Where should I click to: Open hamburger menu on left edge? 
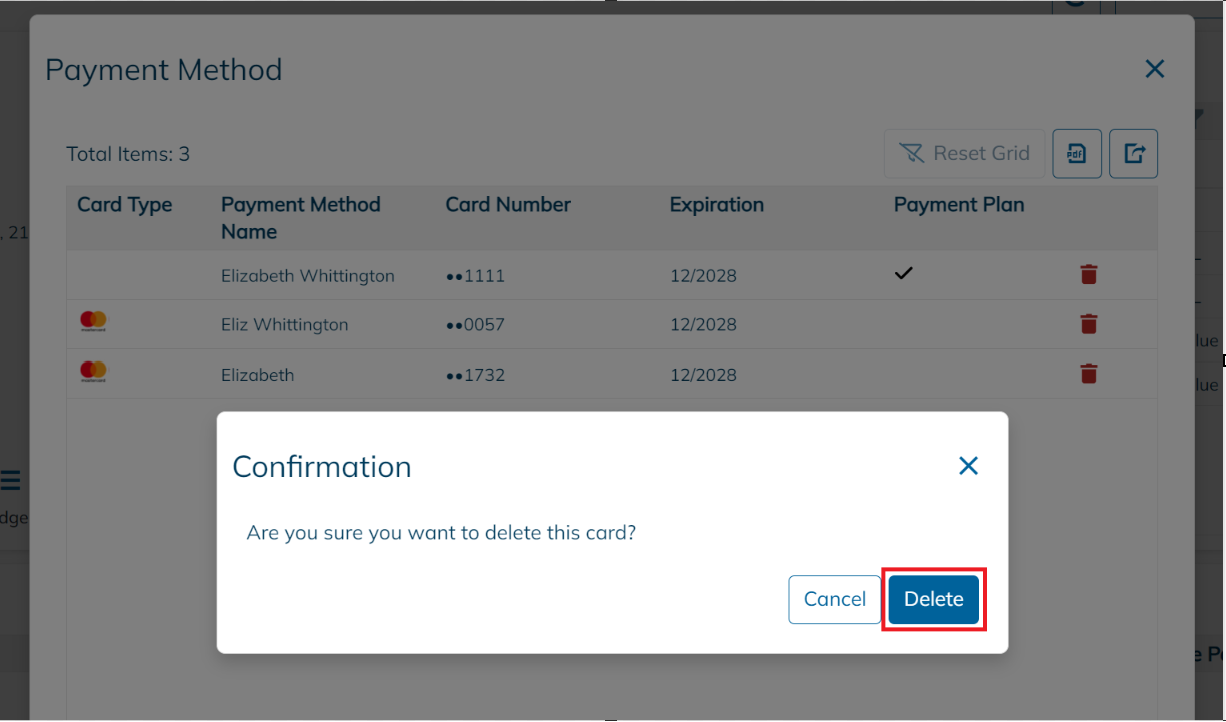click(10, 481)
